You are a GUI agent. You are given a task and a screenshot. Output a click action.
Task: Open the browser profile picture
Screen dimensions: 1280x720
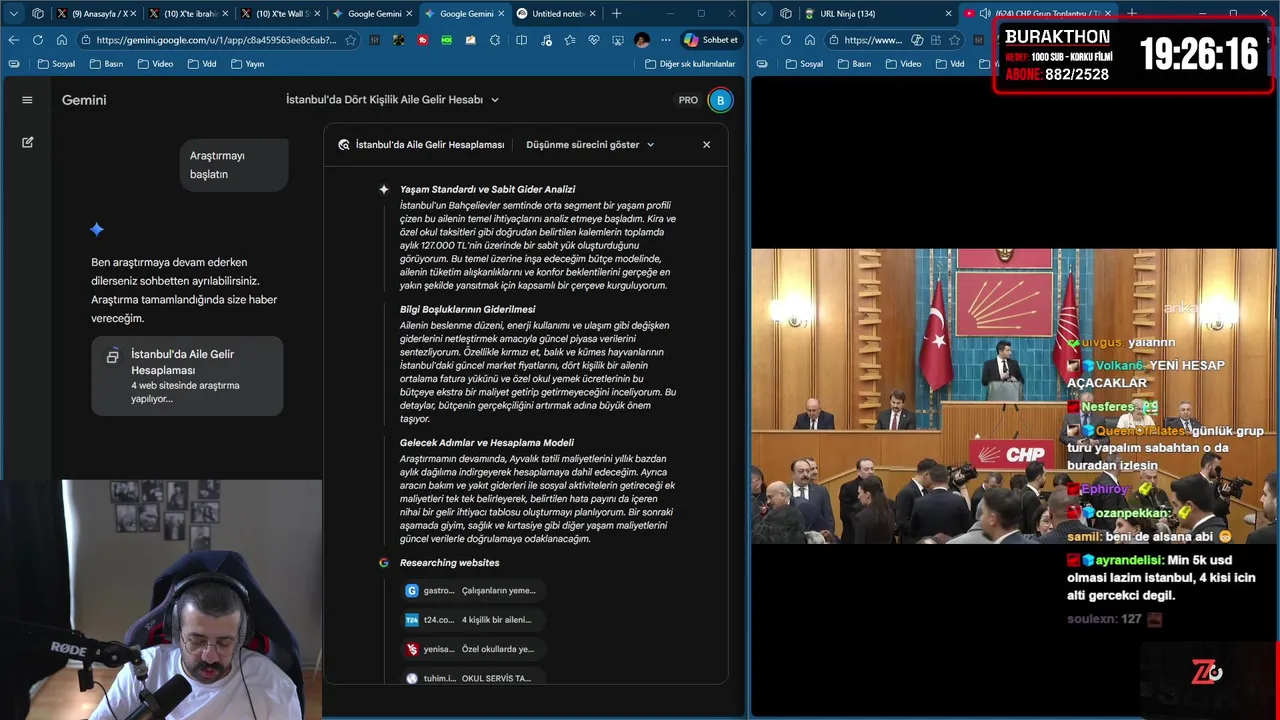point(642,40)
